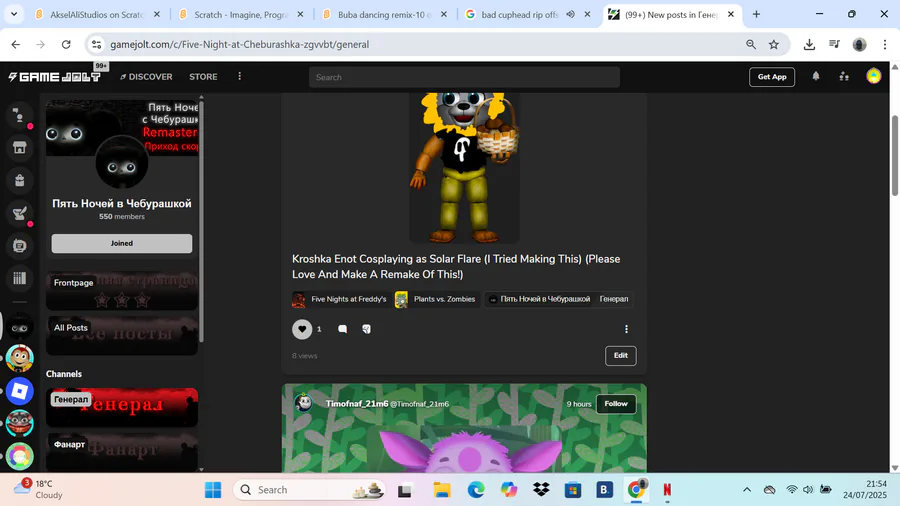Open the Chrome three-dot menu
The height and width of the screenshot is (506, 900).
[885, 44]
